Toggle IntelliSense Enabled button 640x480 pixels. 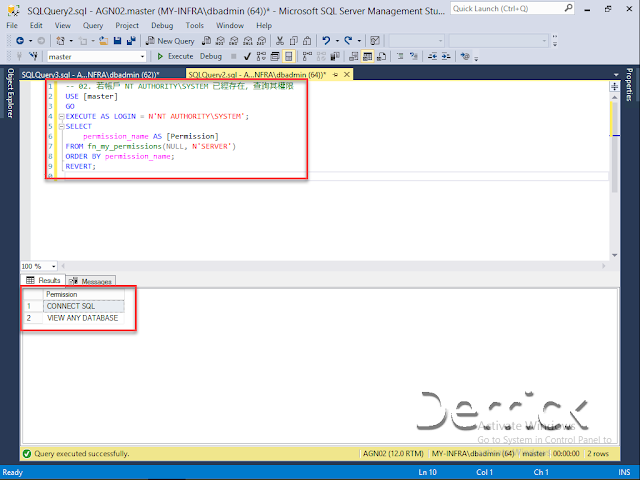coord(289,56)
